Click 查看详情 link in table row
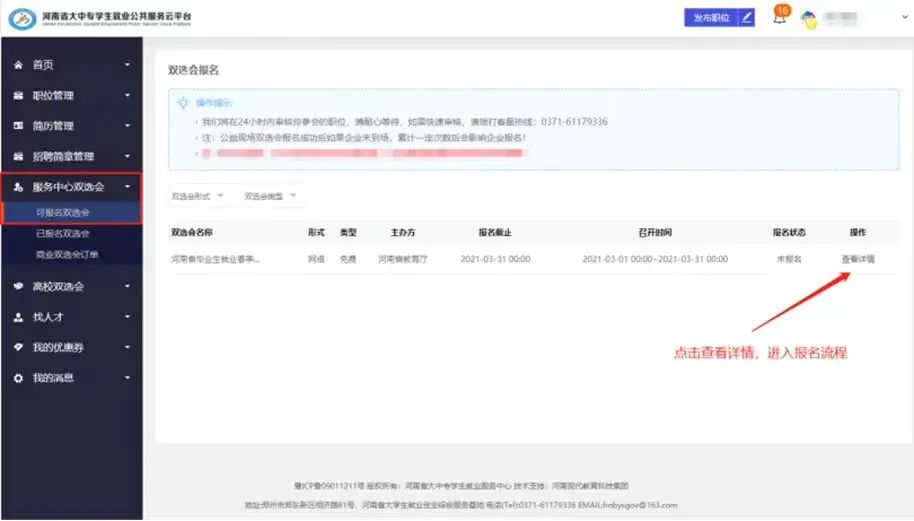 point(857,259)
